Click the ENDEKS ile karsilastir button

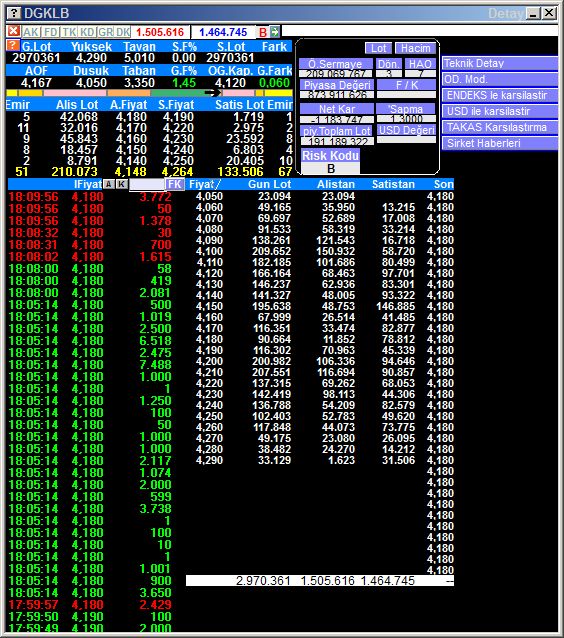point(499,95)
